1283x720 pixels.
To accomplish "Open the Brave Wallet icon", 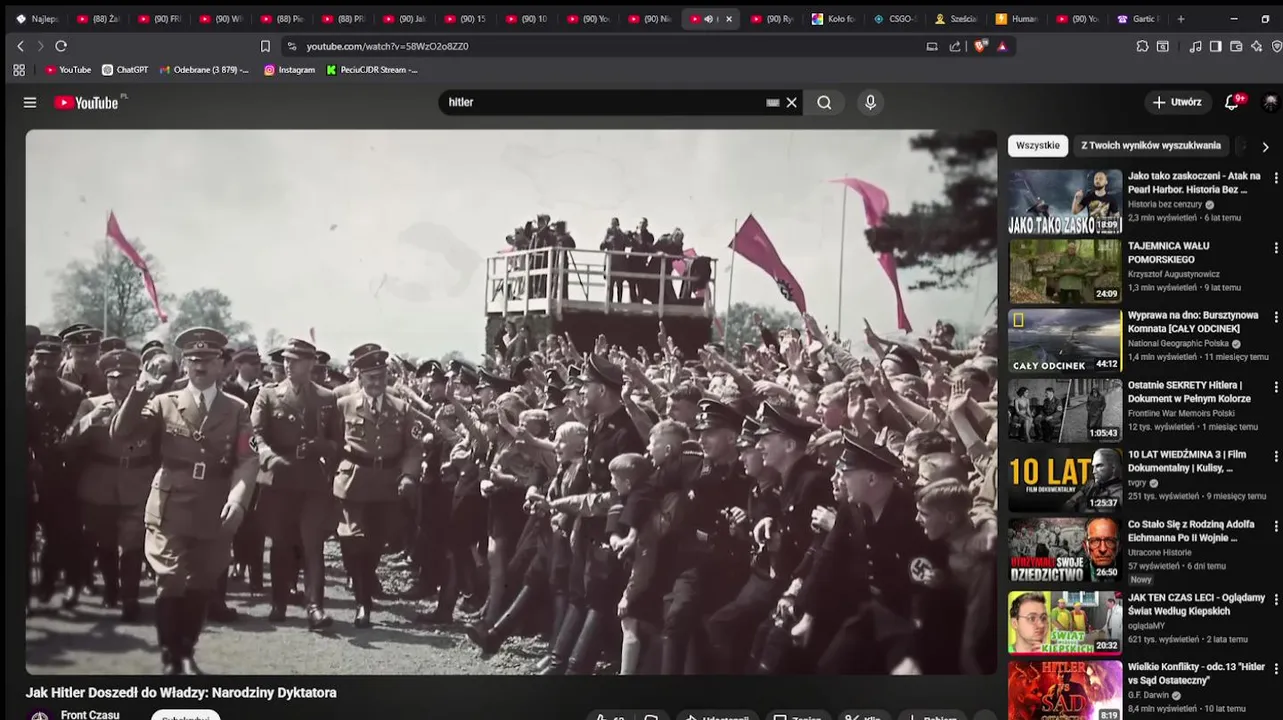I will click(x=1236, y=46).
